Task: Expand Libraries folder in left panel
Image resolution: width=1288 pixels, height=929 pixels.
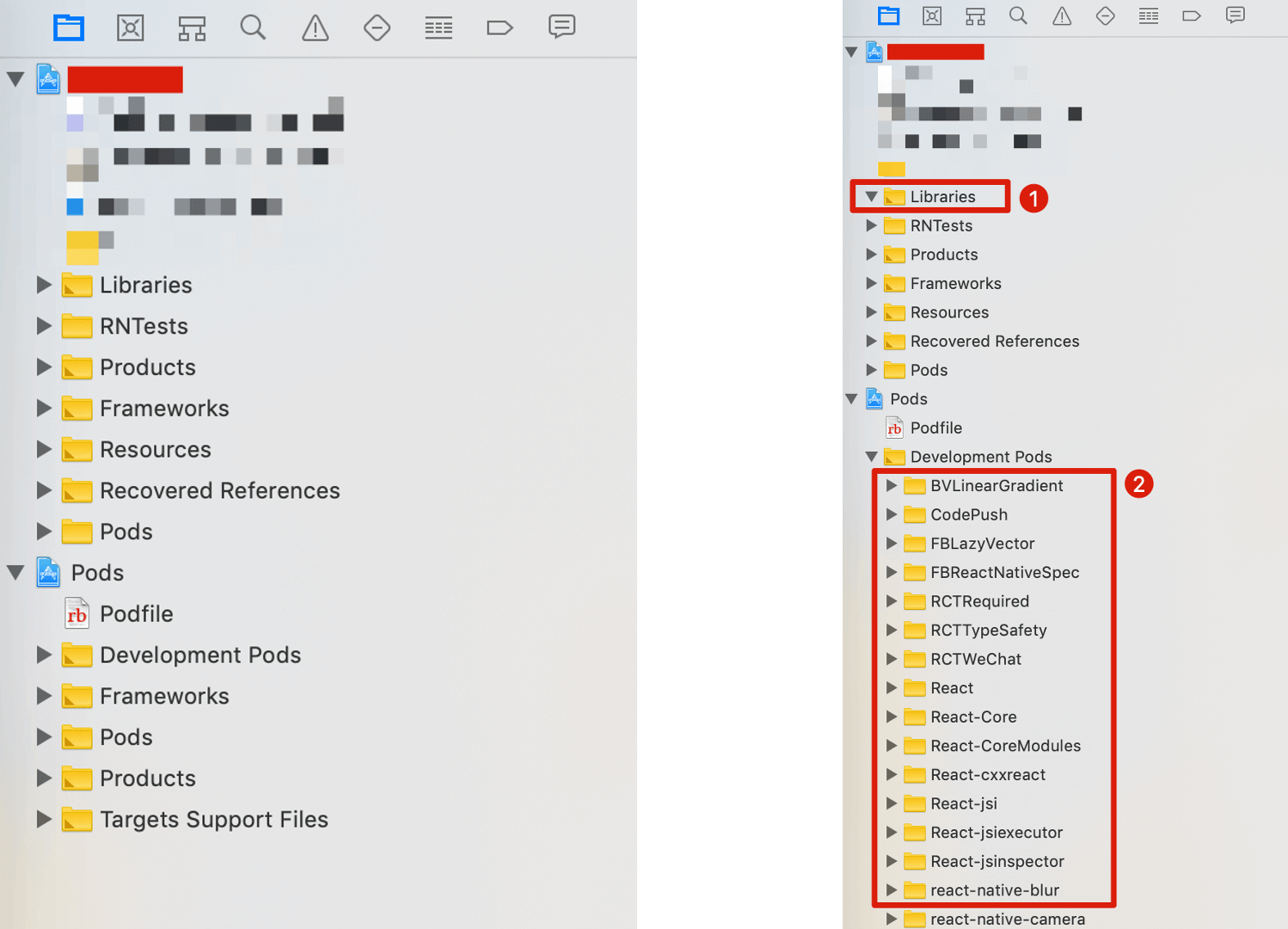Action: click(43, 285)
